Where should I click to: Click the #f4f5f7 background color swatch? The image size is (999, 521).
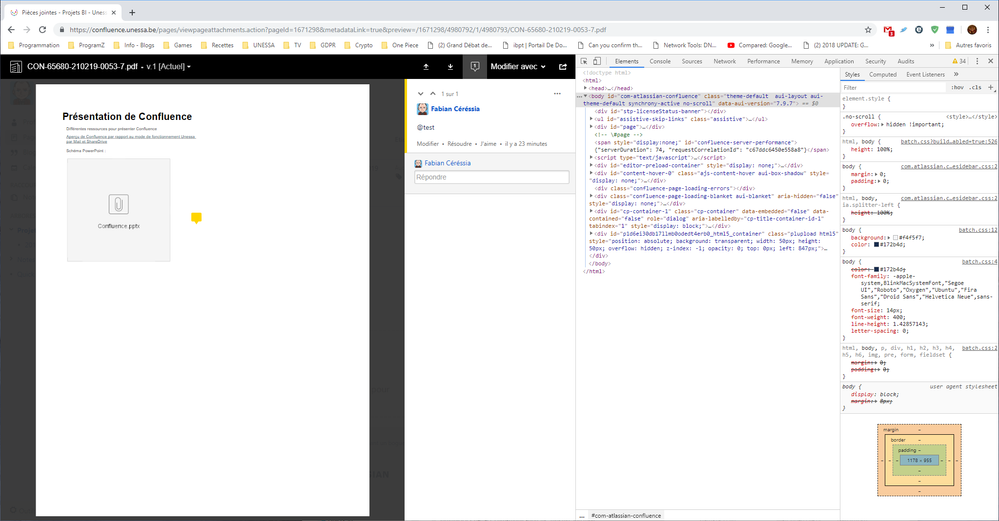pos(895,238)
